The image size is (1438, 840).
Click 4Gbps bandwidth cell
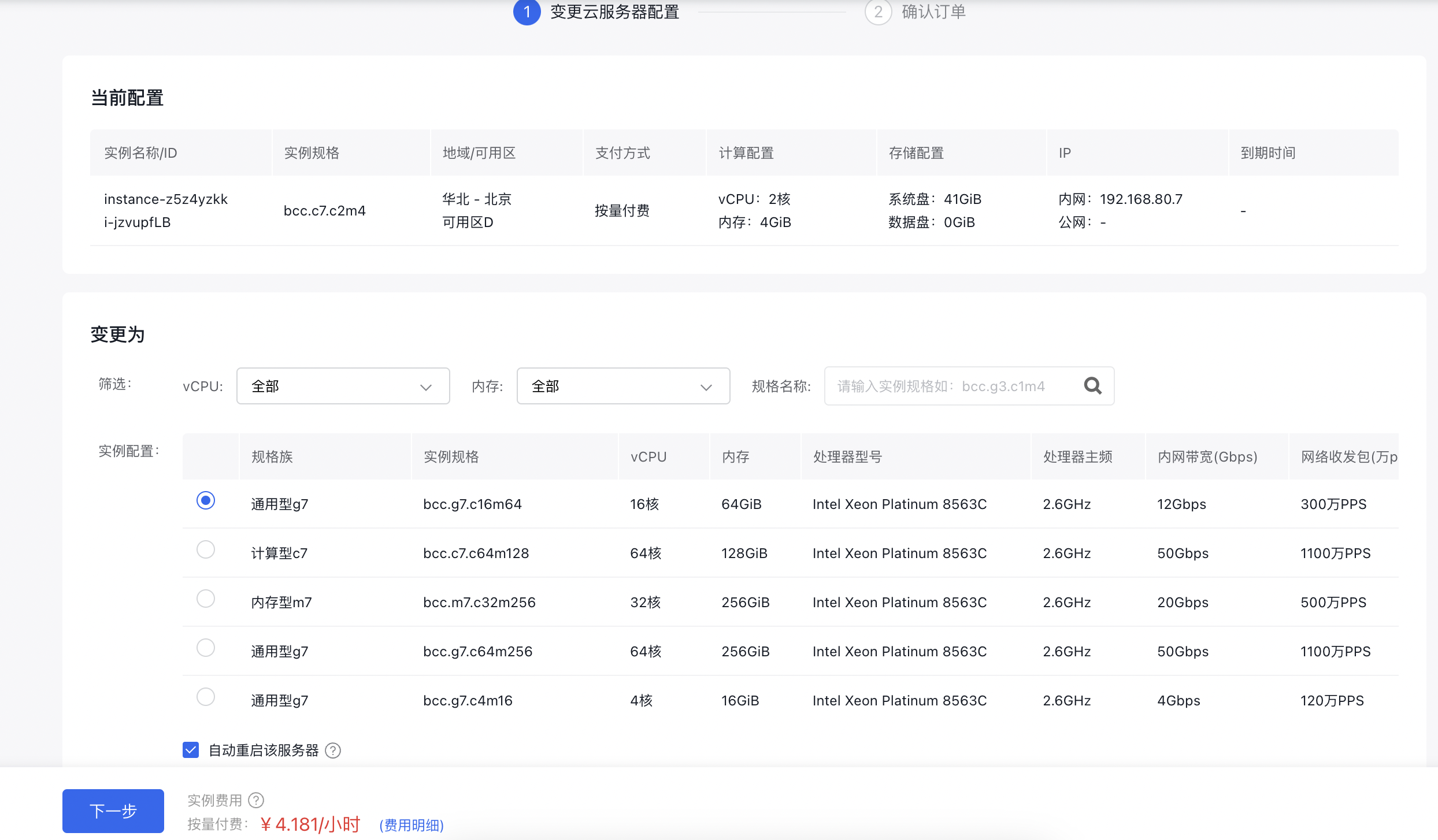coord(1179,701)
